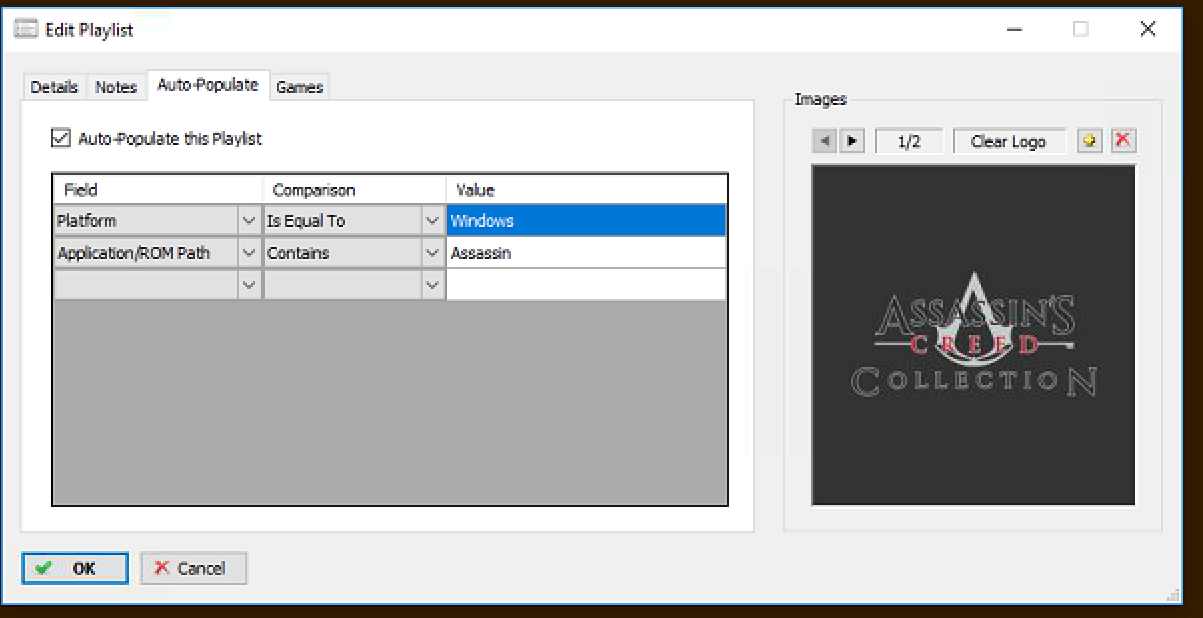
Task: Click the Windows value cell
Action: [586, 221]
